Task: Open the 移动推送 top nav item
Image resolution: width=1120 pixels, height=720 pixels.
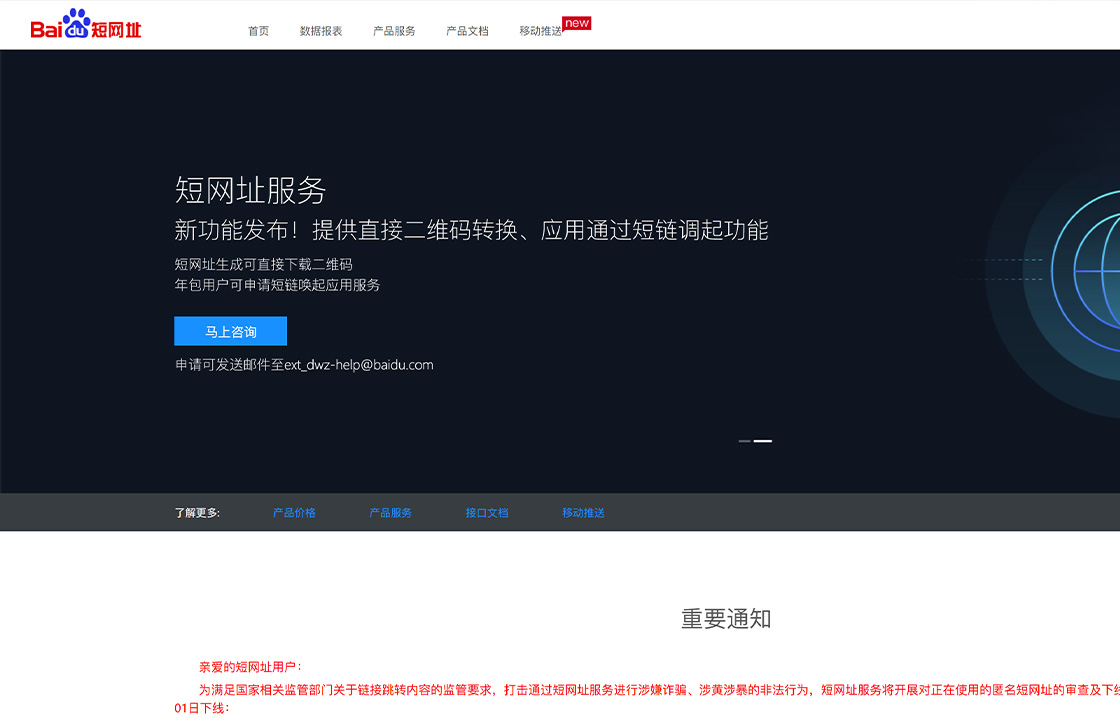Action: click(540, 31)
